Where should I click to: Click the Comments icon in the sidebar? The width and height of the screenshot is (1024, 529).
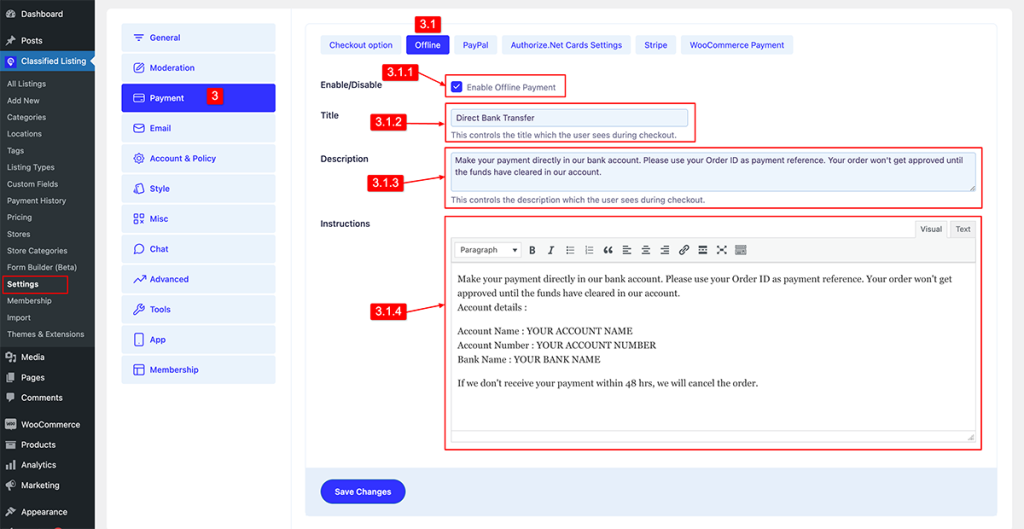click(10, 398)
